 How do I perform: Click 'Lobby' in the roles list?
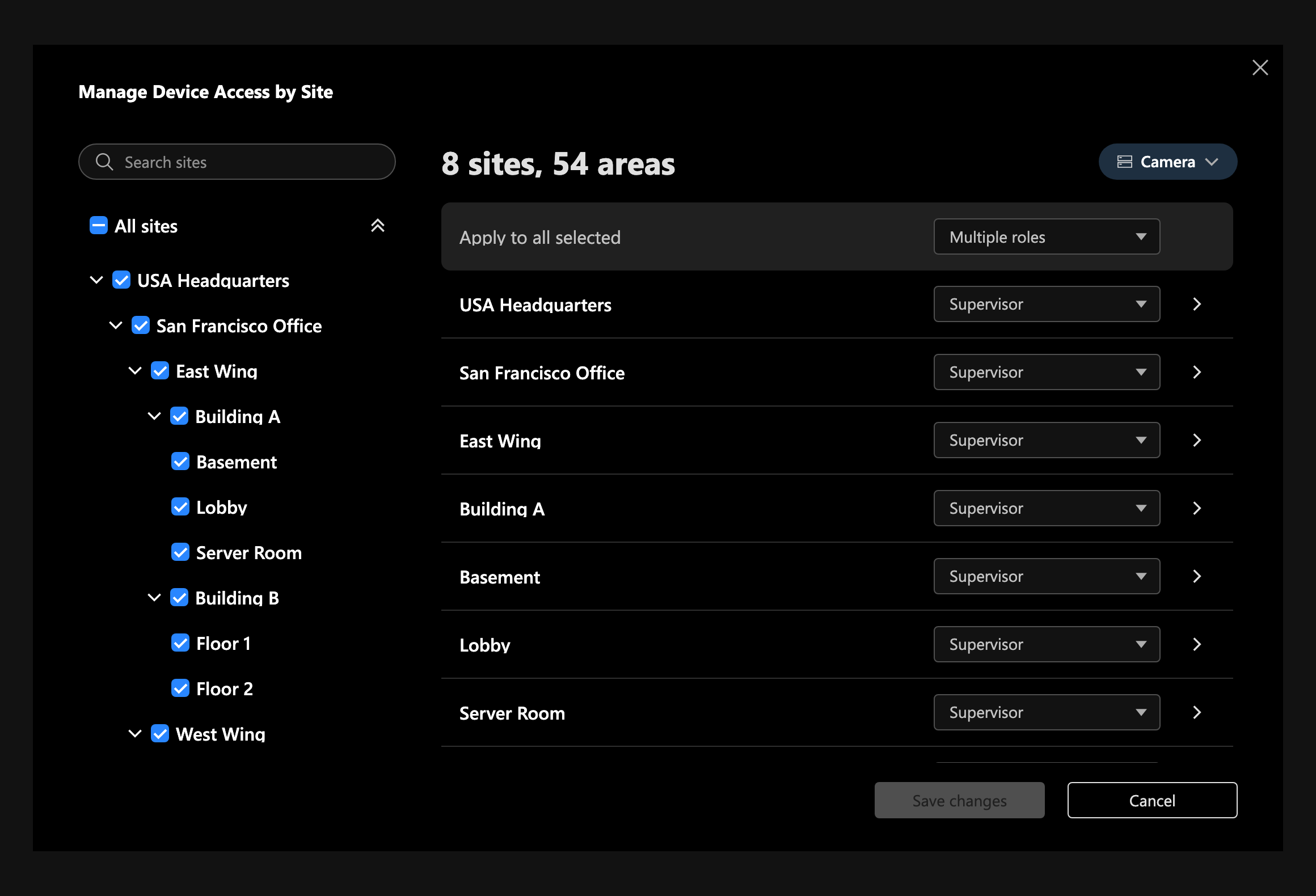485,645
